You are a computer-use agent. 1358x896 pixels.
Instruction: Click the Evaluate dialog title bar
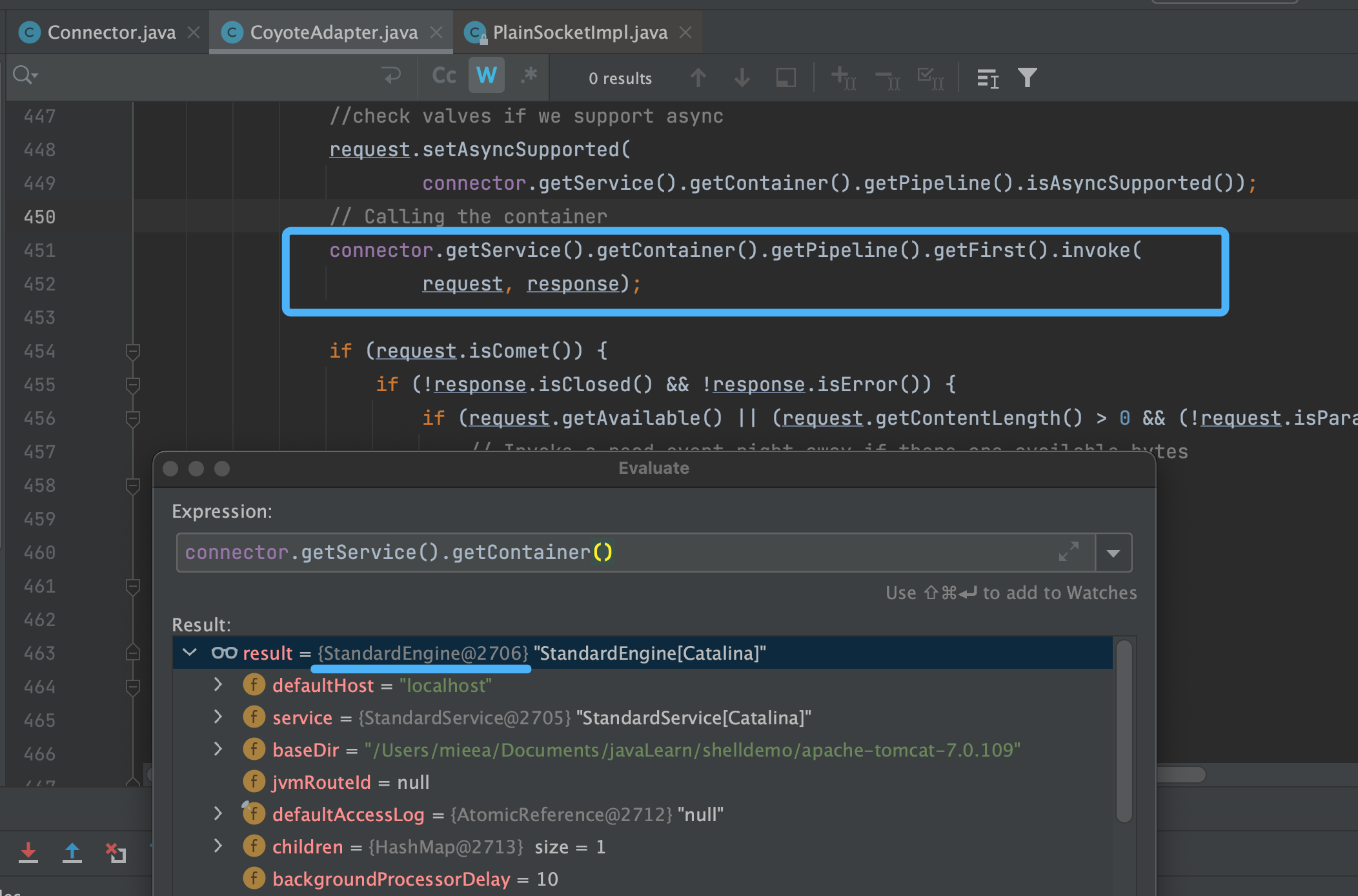[x=654, y=469]
